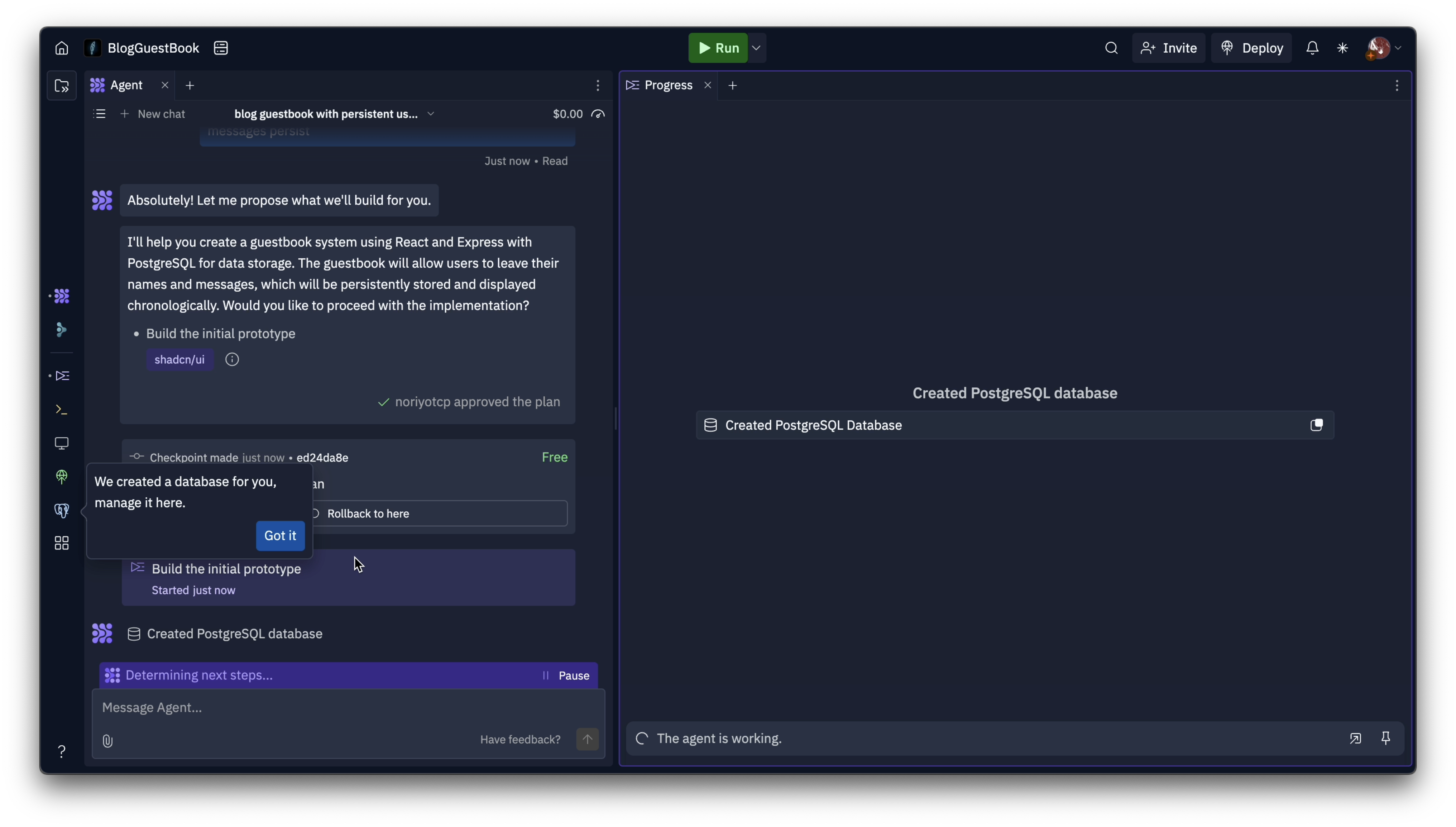The image size is (1456, 827).
Task: Click the shadcn/ui tag
Action: (179, 359)
